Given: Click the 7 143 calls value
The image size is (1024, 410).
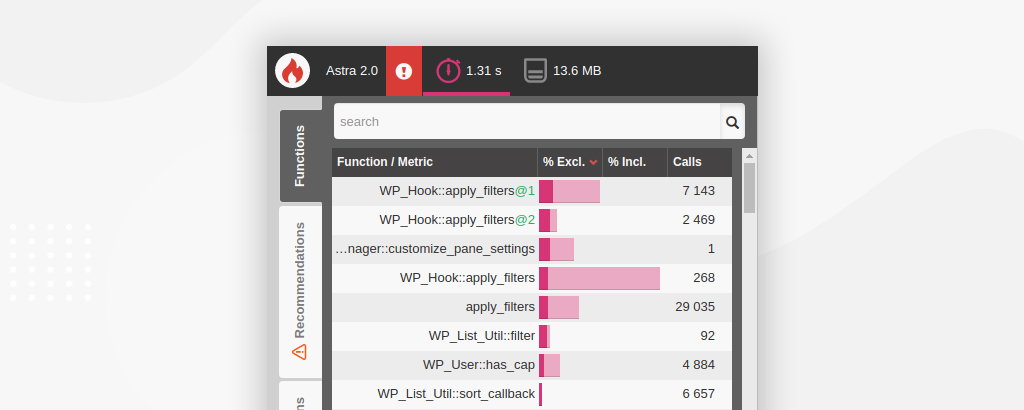Looking at the screenshot, I should (x=698, y=191).
